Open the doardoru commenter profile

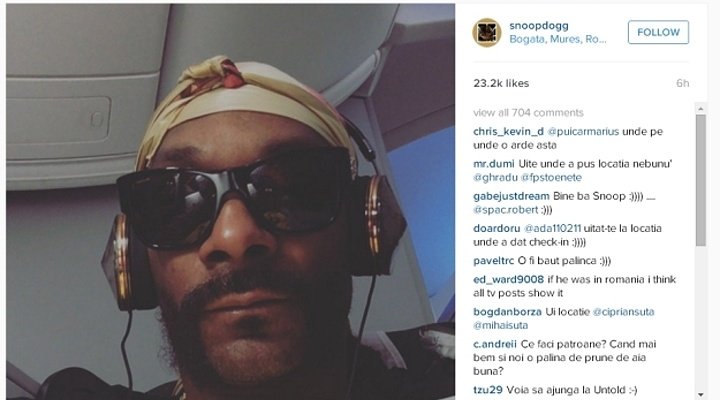point(496,228)
